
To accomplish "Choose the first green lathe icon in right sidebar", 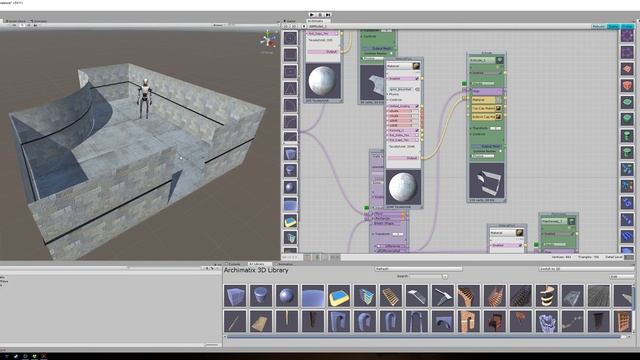I will click(627, 102).
